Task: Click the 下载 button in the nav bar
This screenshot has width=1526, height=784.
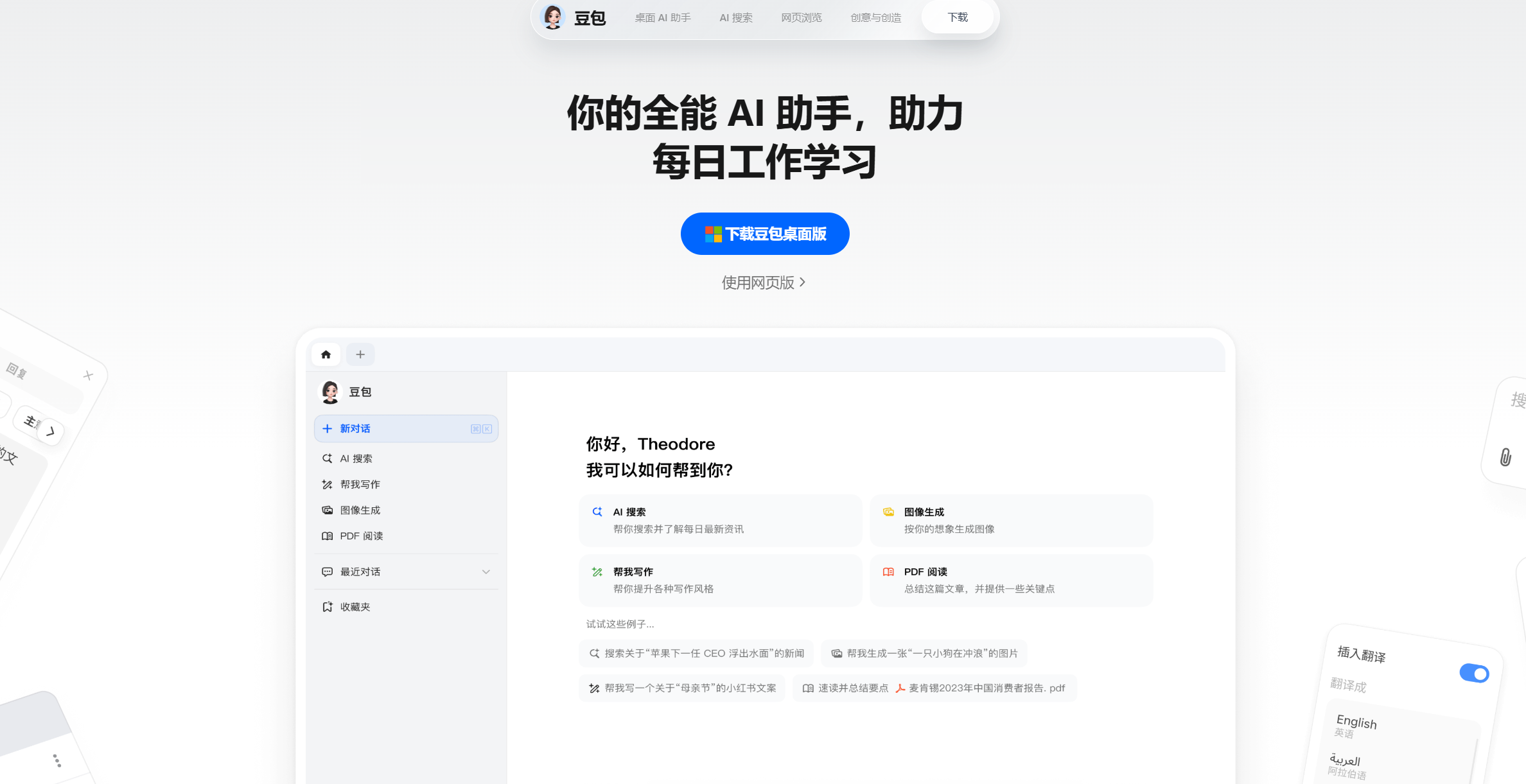Action: (x=958, y=17)
